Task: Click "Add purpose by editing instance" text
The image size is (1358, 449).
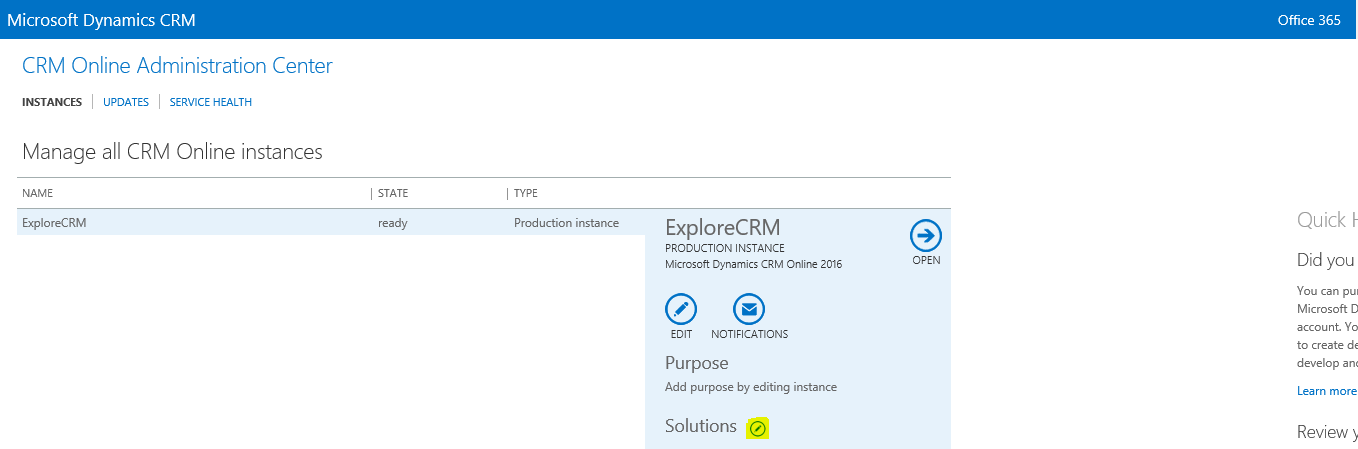Action: pyautogui.click(x=750, y=387)
